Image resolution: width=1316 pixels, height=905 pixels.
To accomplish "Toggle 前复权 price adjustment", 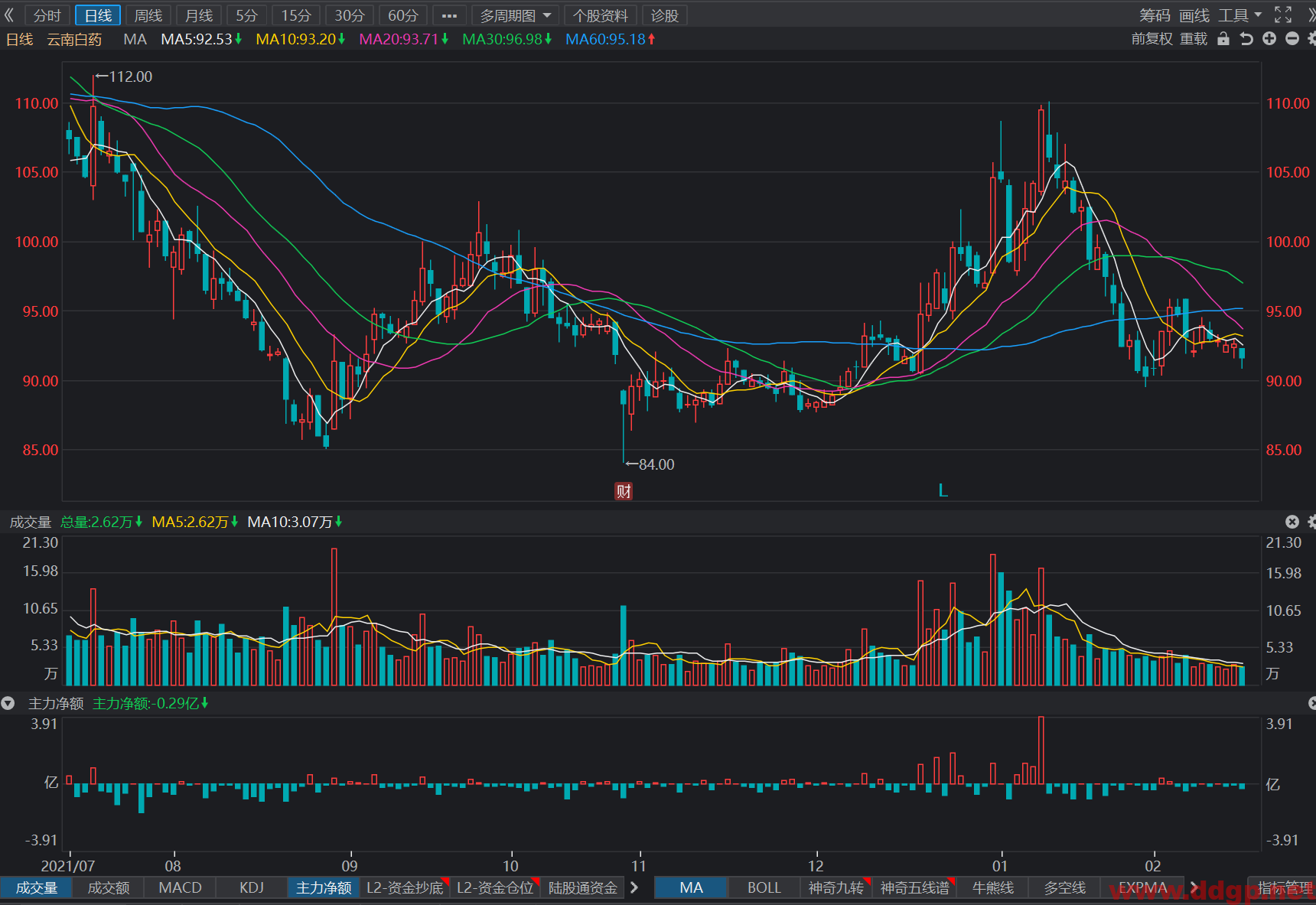I will [1151, 39].
